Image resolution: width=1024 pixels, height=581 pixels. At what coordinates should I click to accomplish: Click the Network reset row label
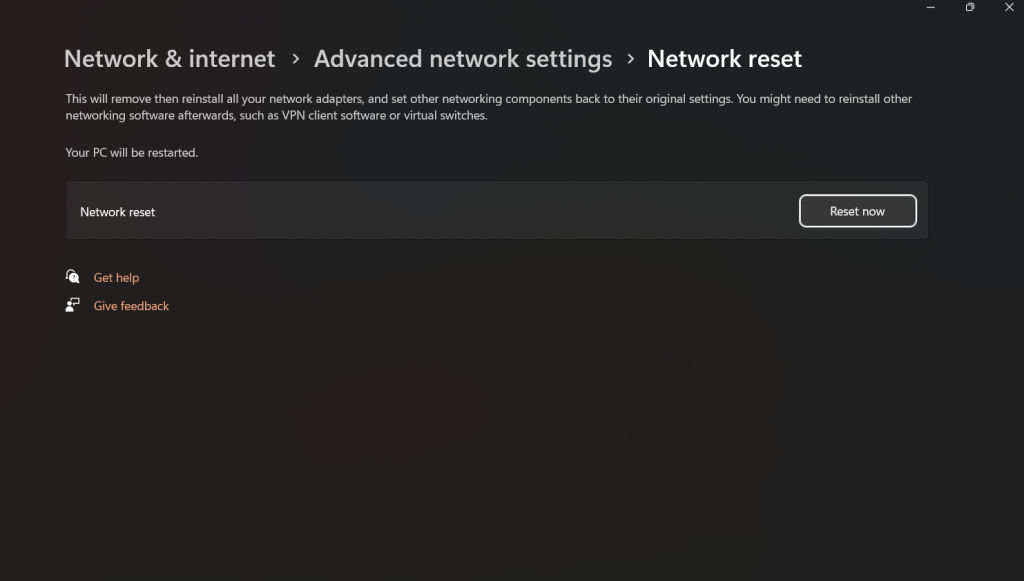coord(117,211)
